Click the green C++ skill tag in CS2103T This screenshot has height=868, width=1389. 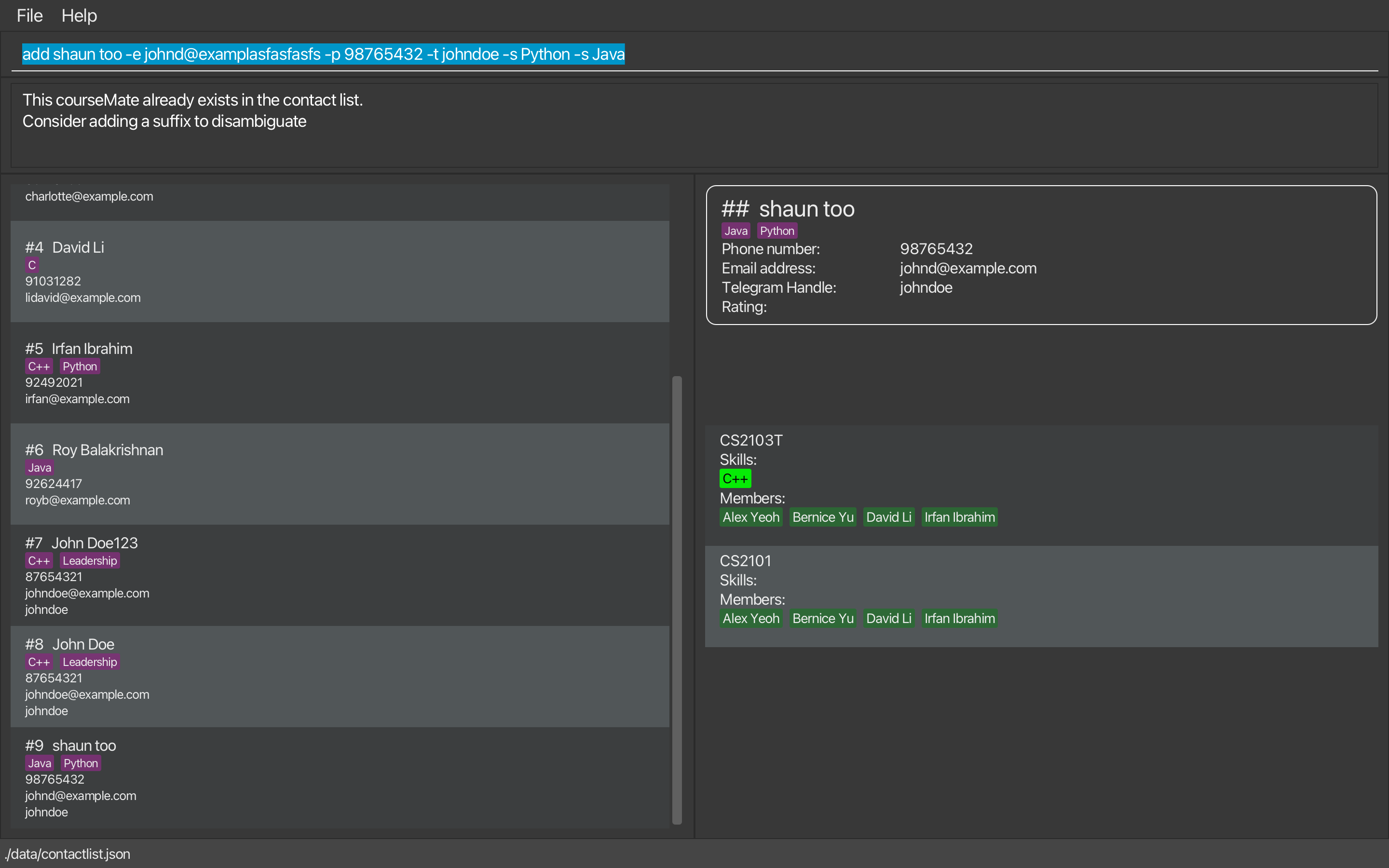click(x=735, y=478)
